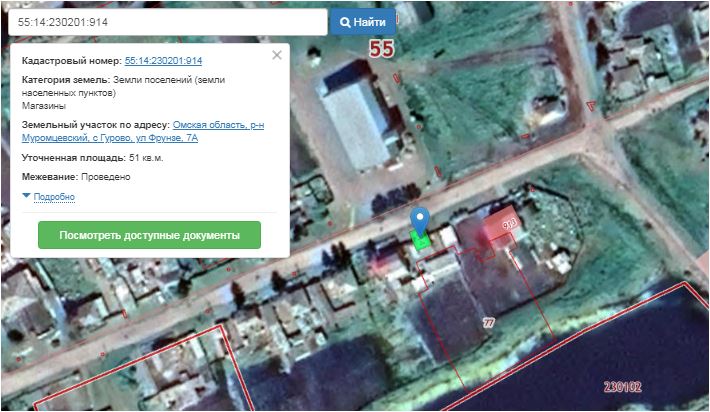This screenshot has width=710, height=412.
Task: Click Посмотреть доступные документы button
Action: pos(149,235)
